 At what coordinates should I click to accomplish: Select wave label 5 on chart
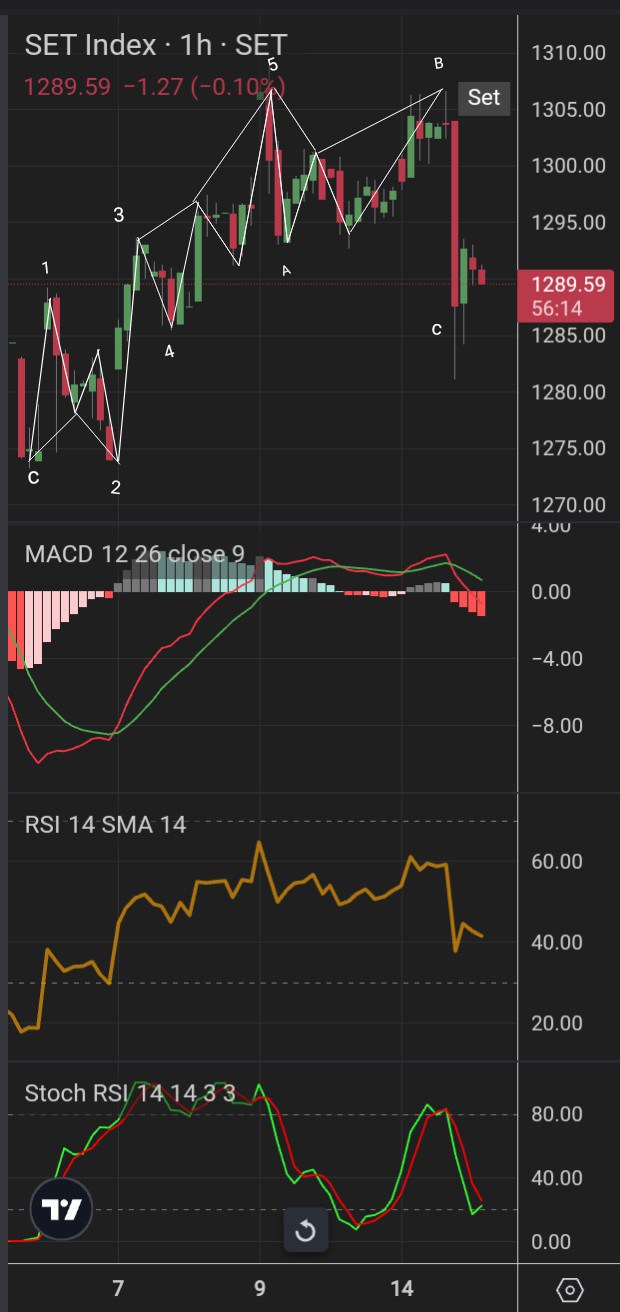272,66
